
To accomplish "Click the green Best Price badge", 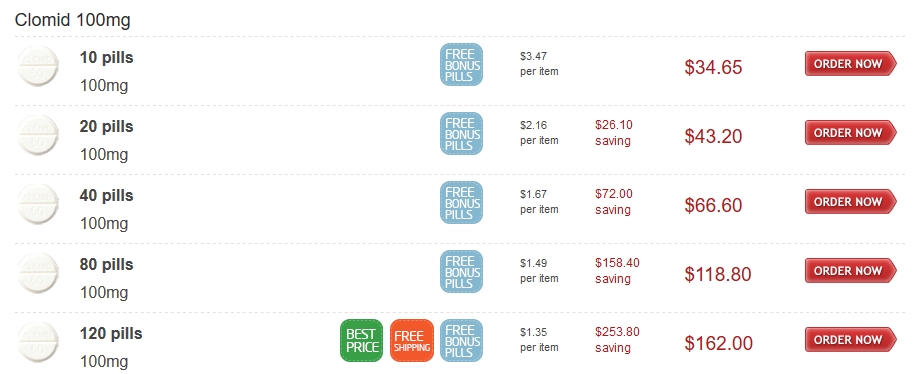I will pyautogui.click(x=362, y=341).
